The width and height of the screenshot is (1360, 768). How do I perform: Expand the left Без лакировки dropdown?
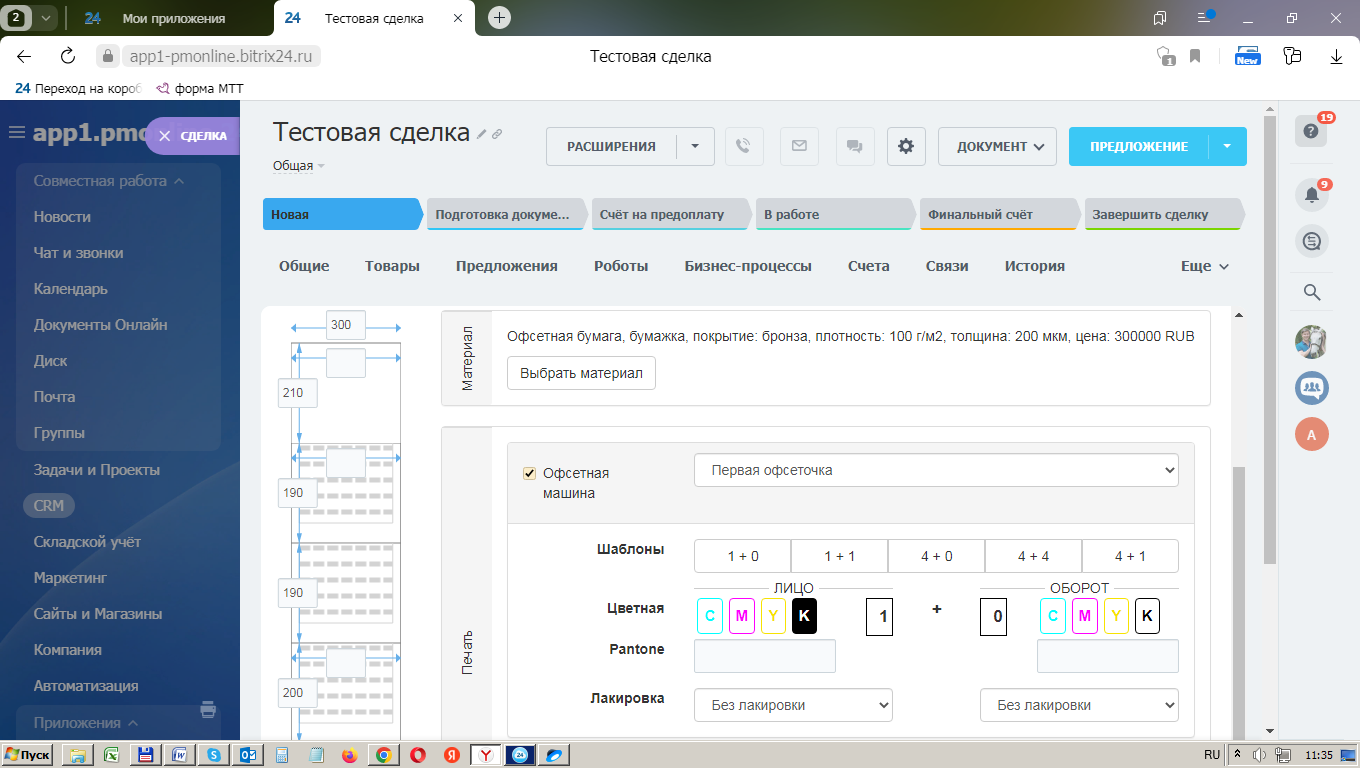pyautogui.click(x=793, y=705)
